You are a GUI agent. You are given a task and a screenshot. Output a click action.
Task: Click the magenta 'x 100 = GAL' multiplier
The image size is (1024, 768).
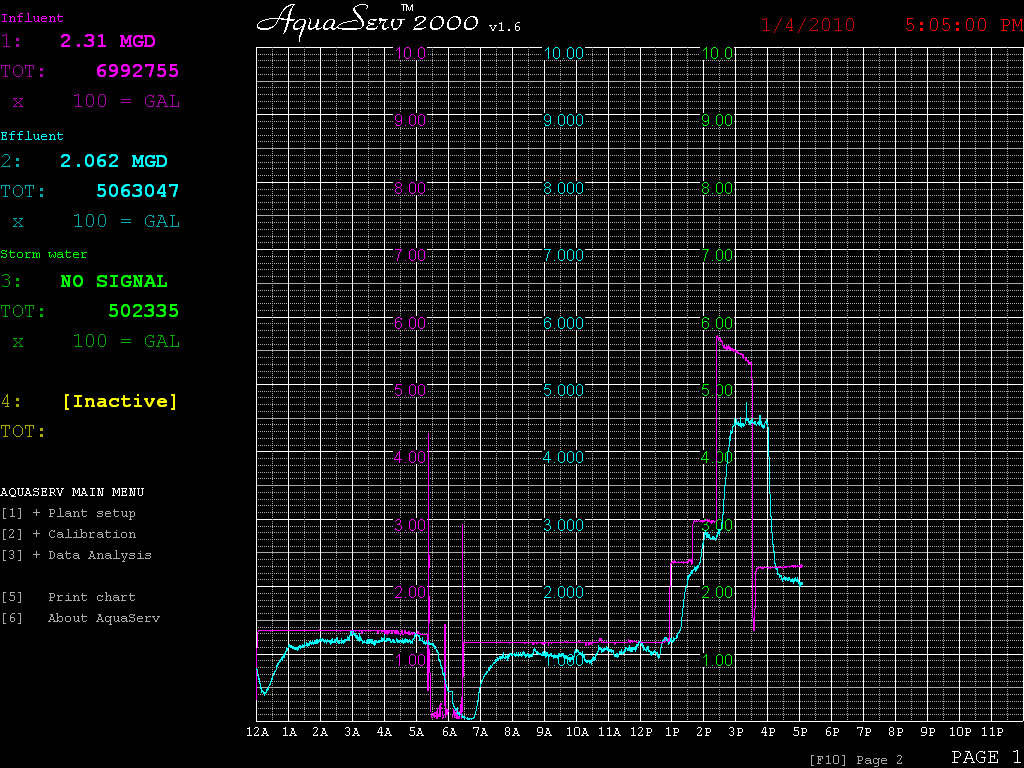[x=96, y=102]
